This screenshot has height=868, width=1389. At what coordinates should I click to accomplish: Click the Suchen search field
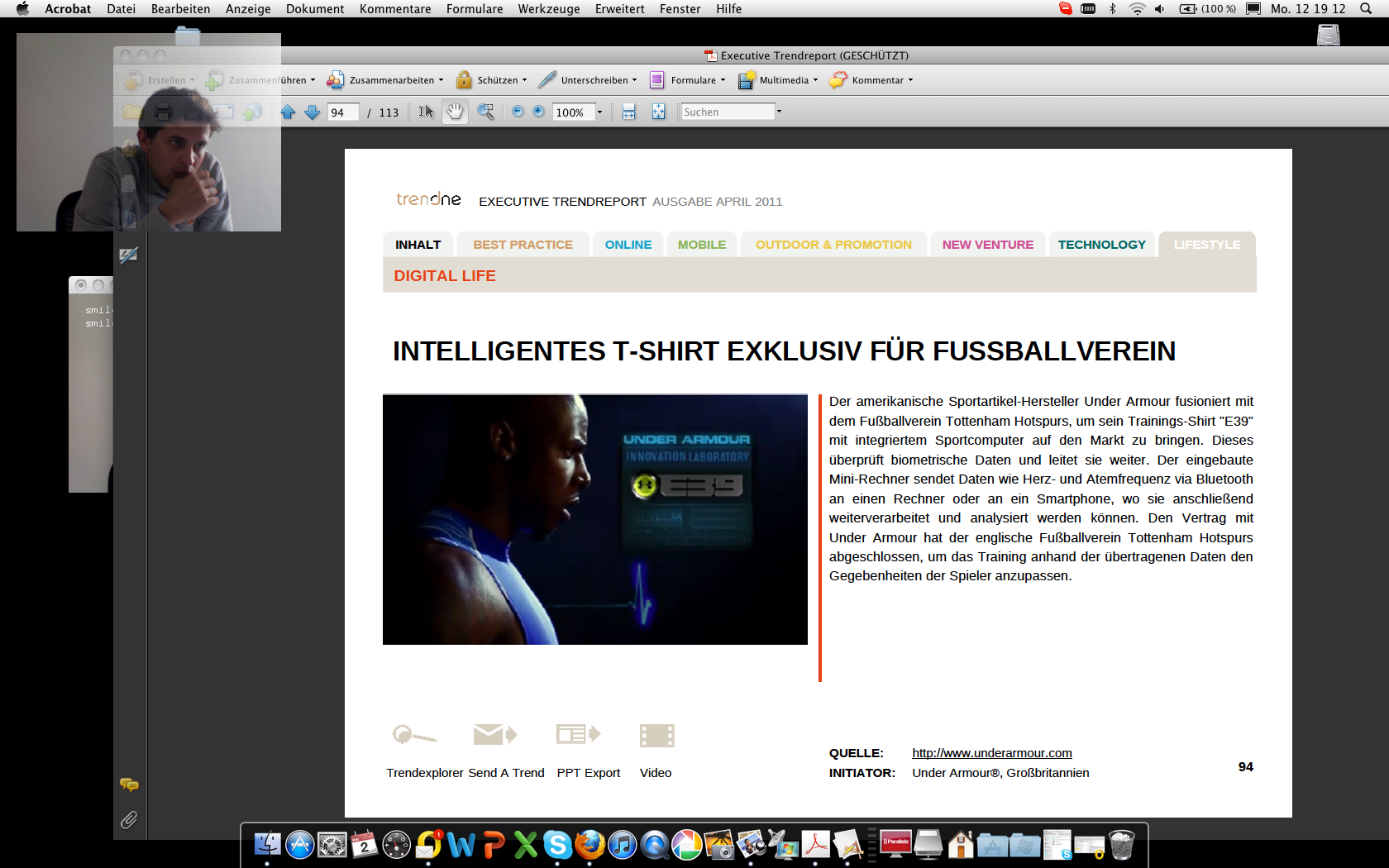pos(728,112)
